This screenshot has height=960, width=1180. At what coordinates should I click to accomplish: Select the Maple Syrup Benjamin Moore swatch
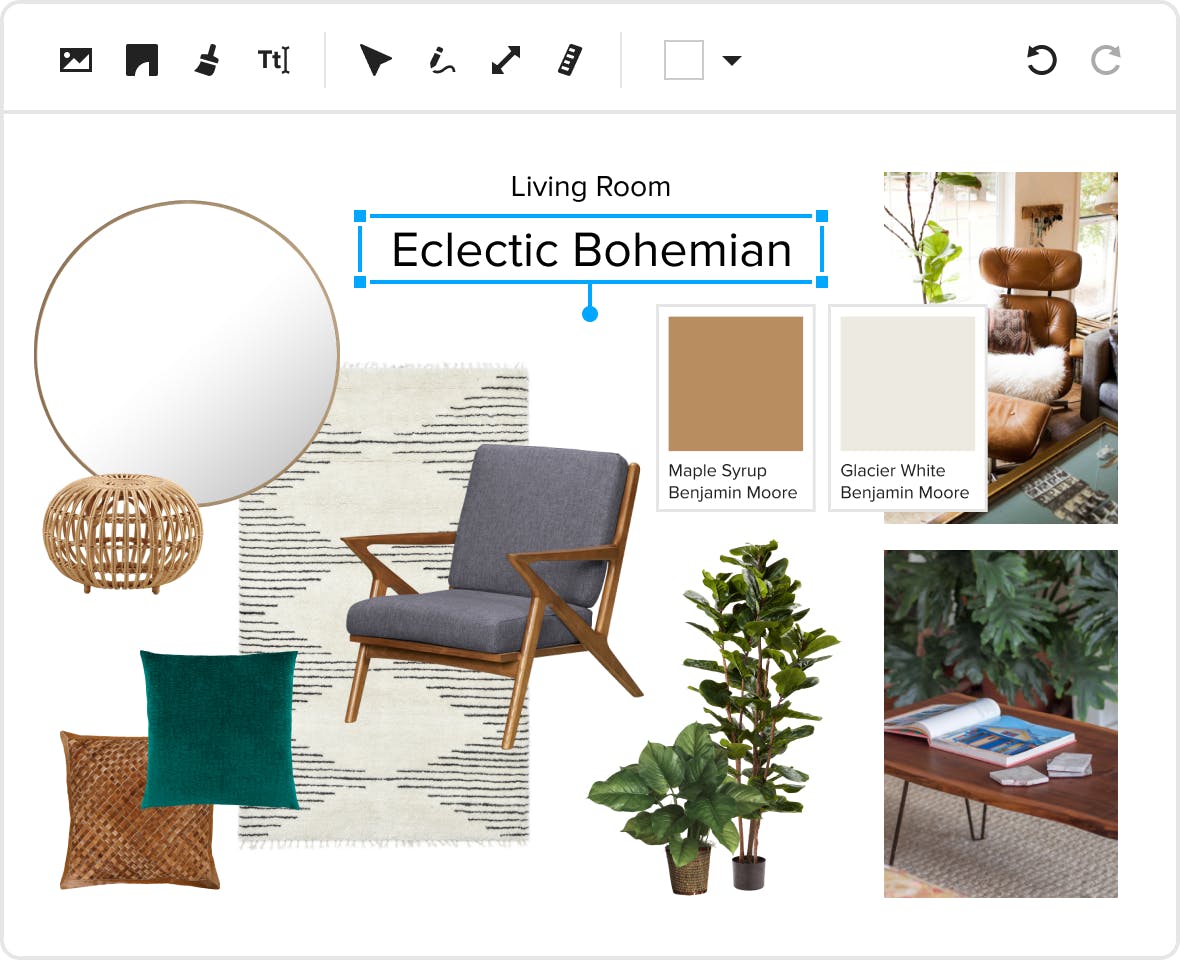point(735,383)
